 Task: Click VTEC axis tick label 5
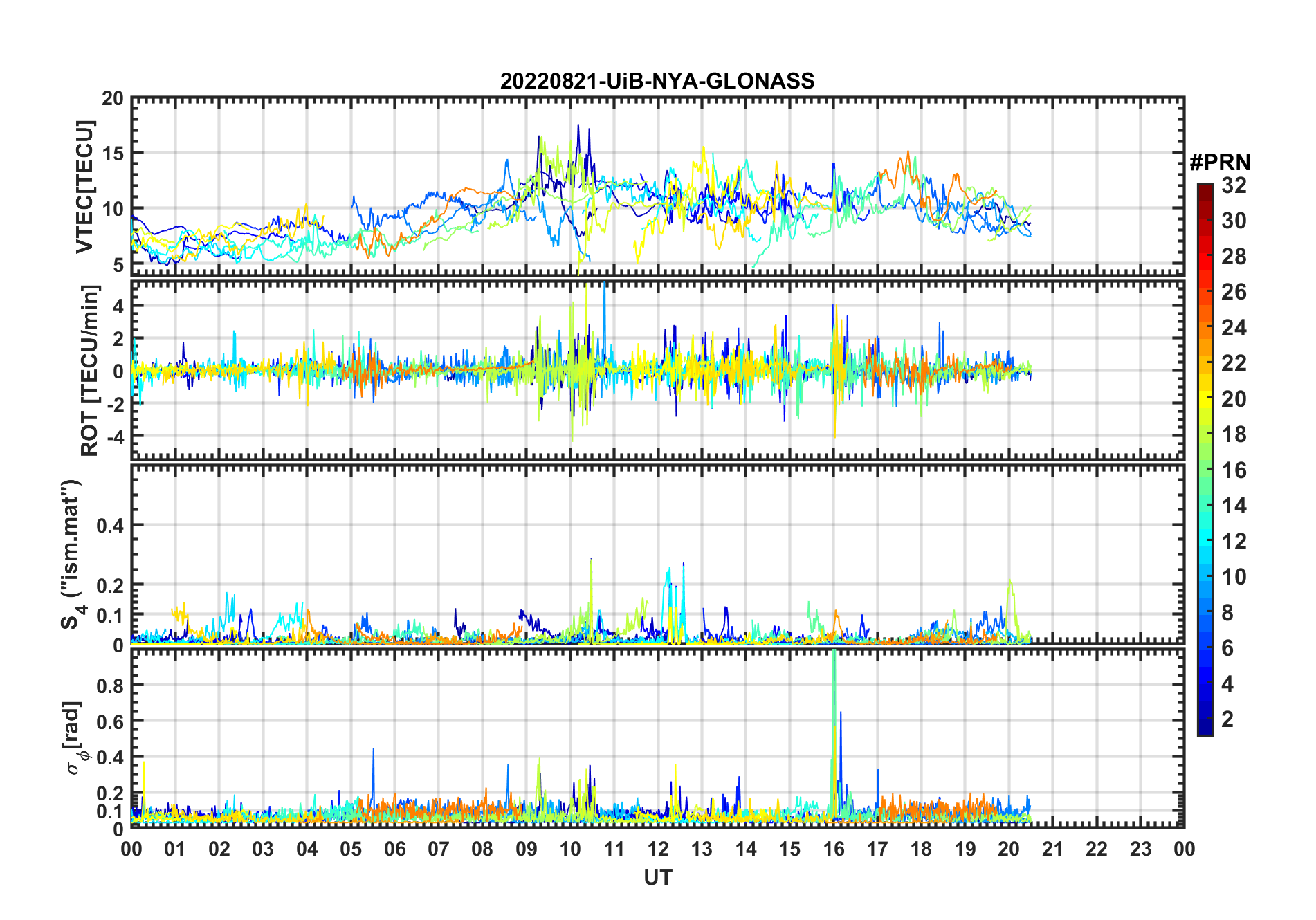pos(118,264)
